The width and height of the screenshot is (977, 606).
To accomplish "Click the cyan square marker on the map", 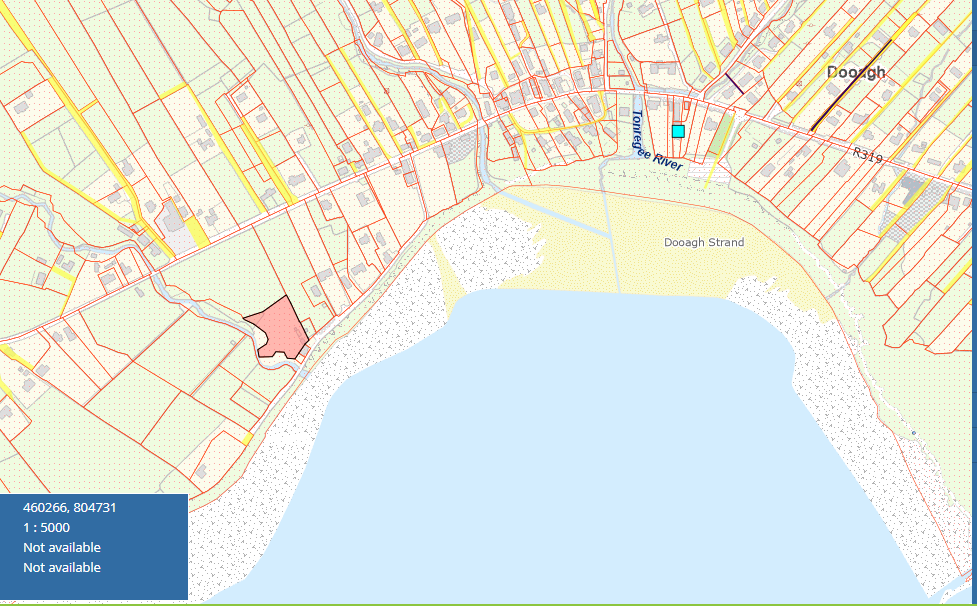I will click(678, 131).
